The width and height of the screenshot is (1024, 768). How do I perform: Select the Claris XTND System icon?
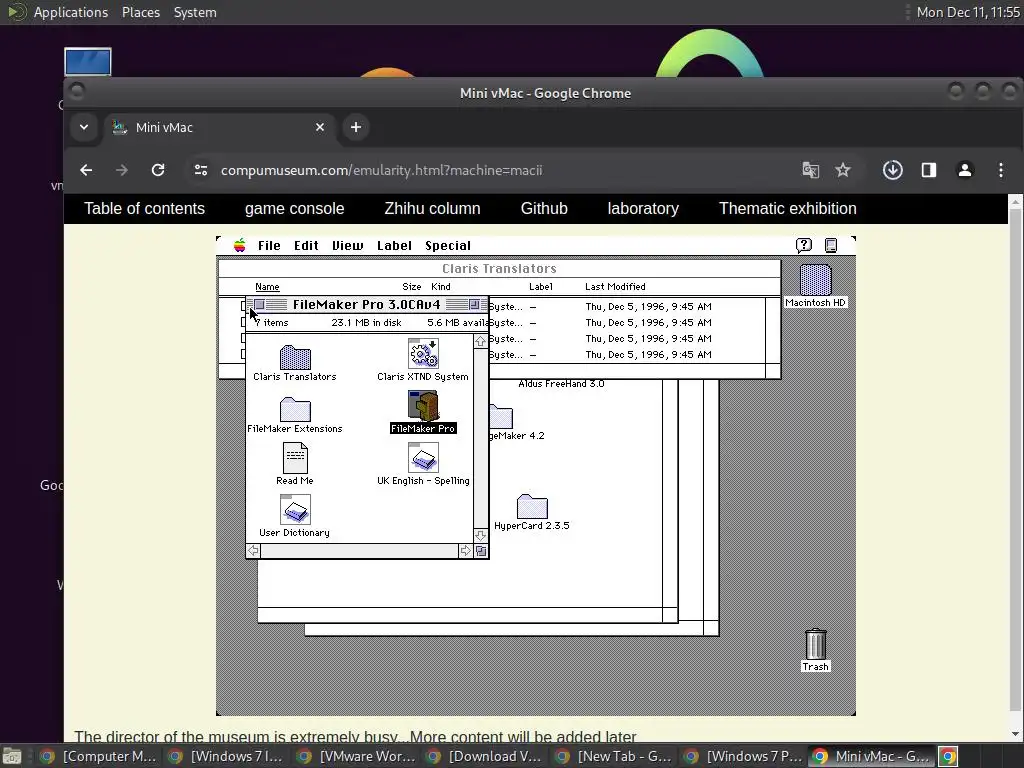pyautogui.click(x=423, y=355)
